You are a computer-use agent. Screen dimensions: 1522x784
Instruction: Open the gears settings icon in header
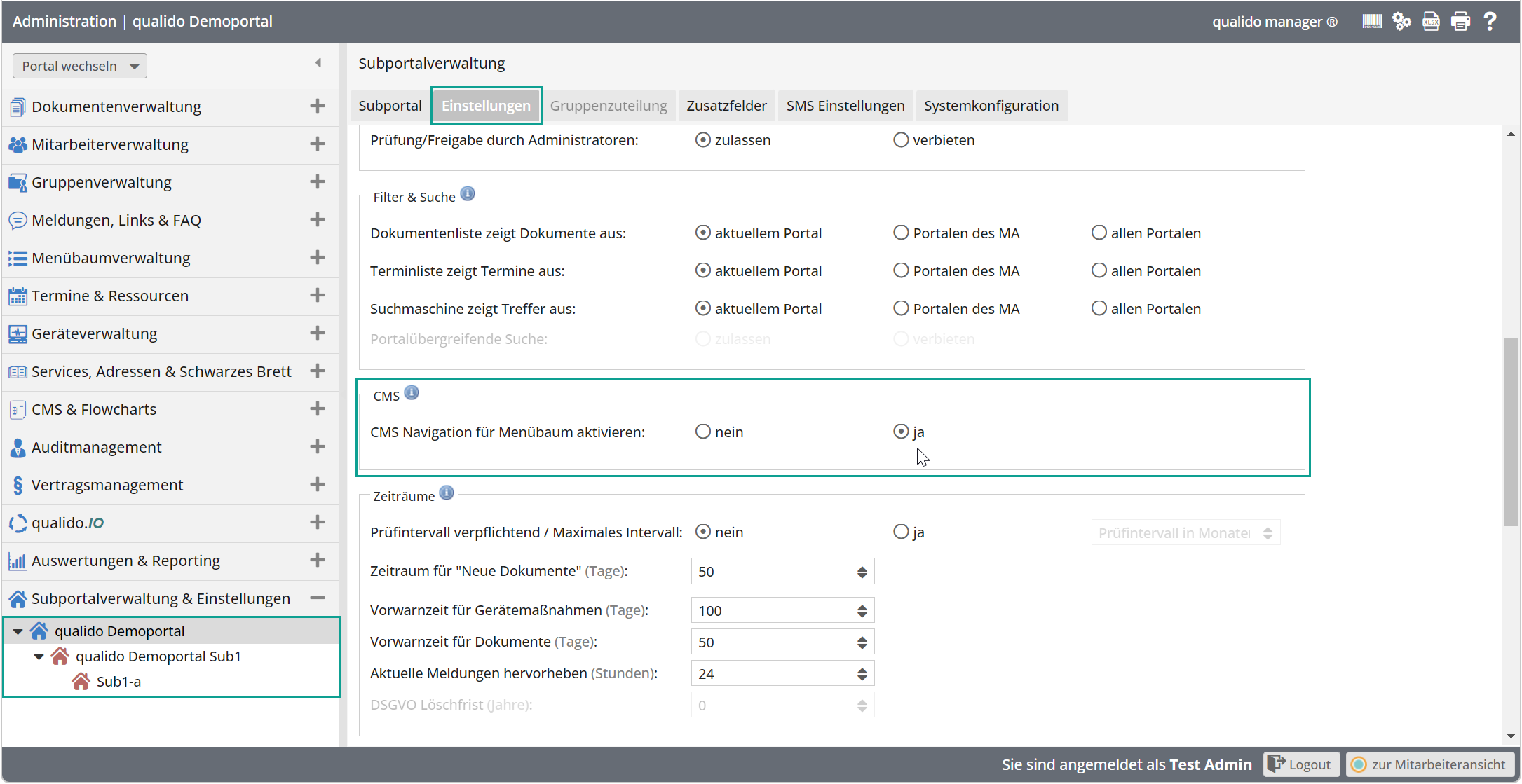1401,21
